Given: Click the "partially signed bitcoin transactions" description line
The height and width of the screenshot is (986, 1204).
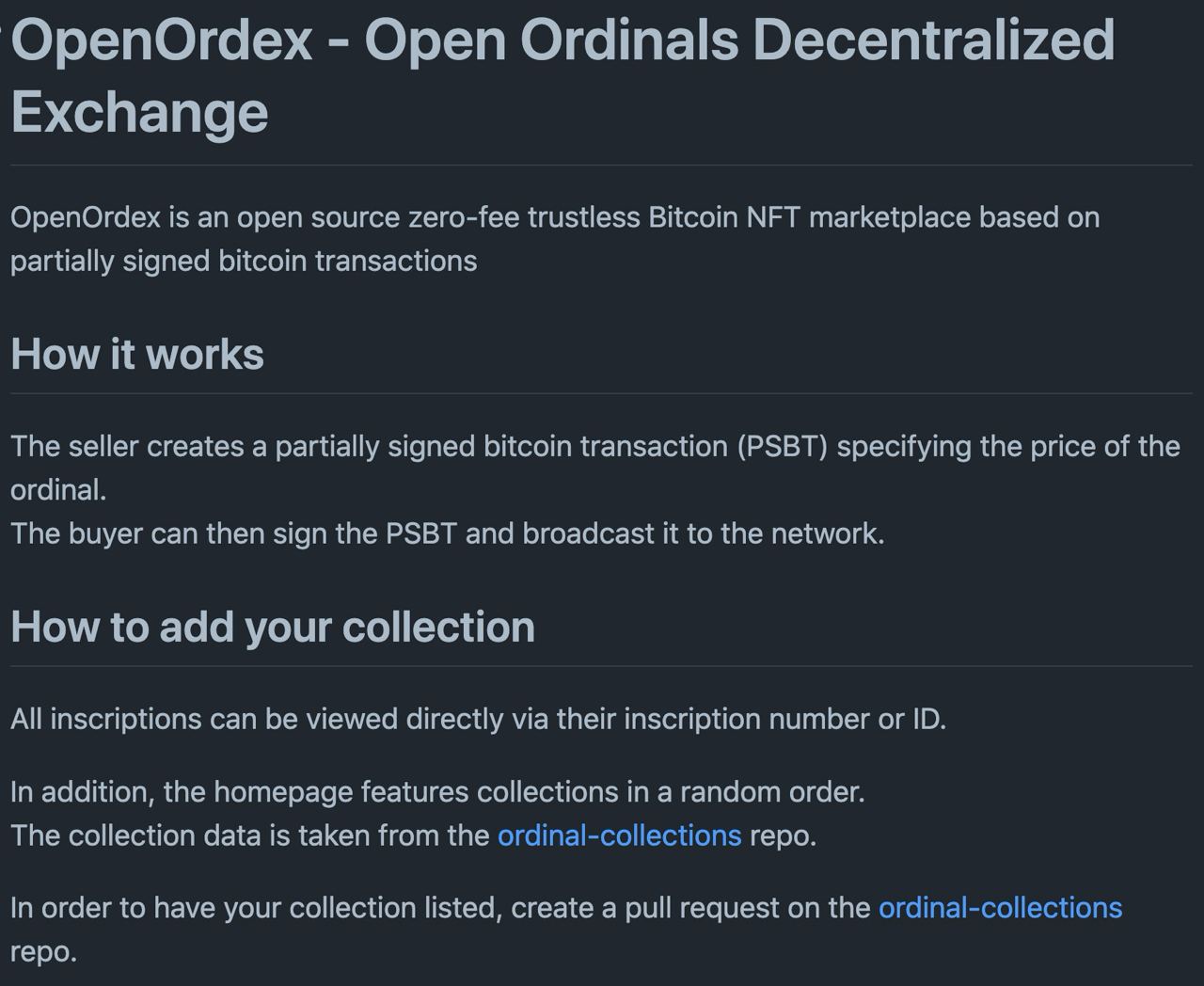Looking at the screenshot, I should pyautogui.click(x=244, y=261).
